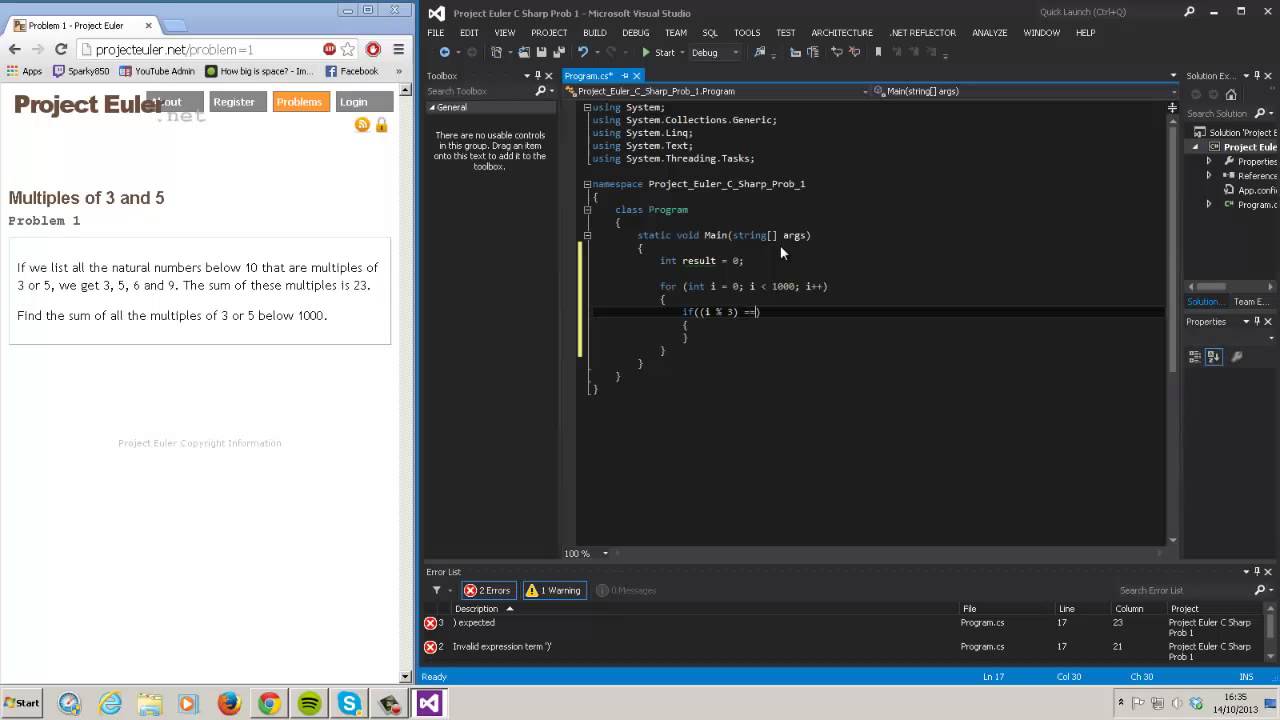Click the Start button on the taskbar
This screenshot has width=1280, height=720.
pos(21,703)
